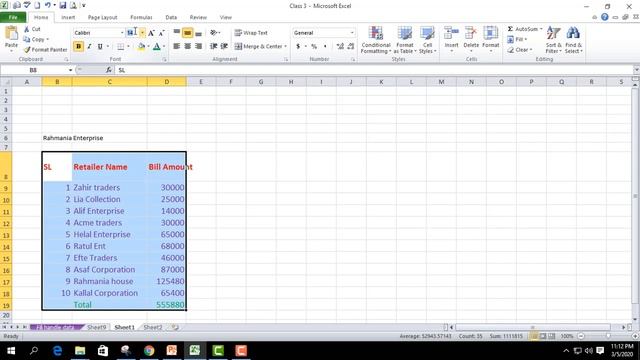This screenshot has height=360, width=640.
Task: Open the font size dropdown arrow
Action: [142, 33]
